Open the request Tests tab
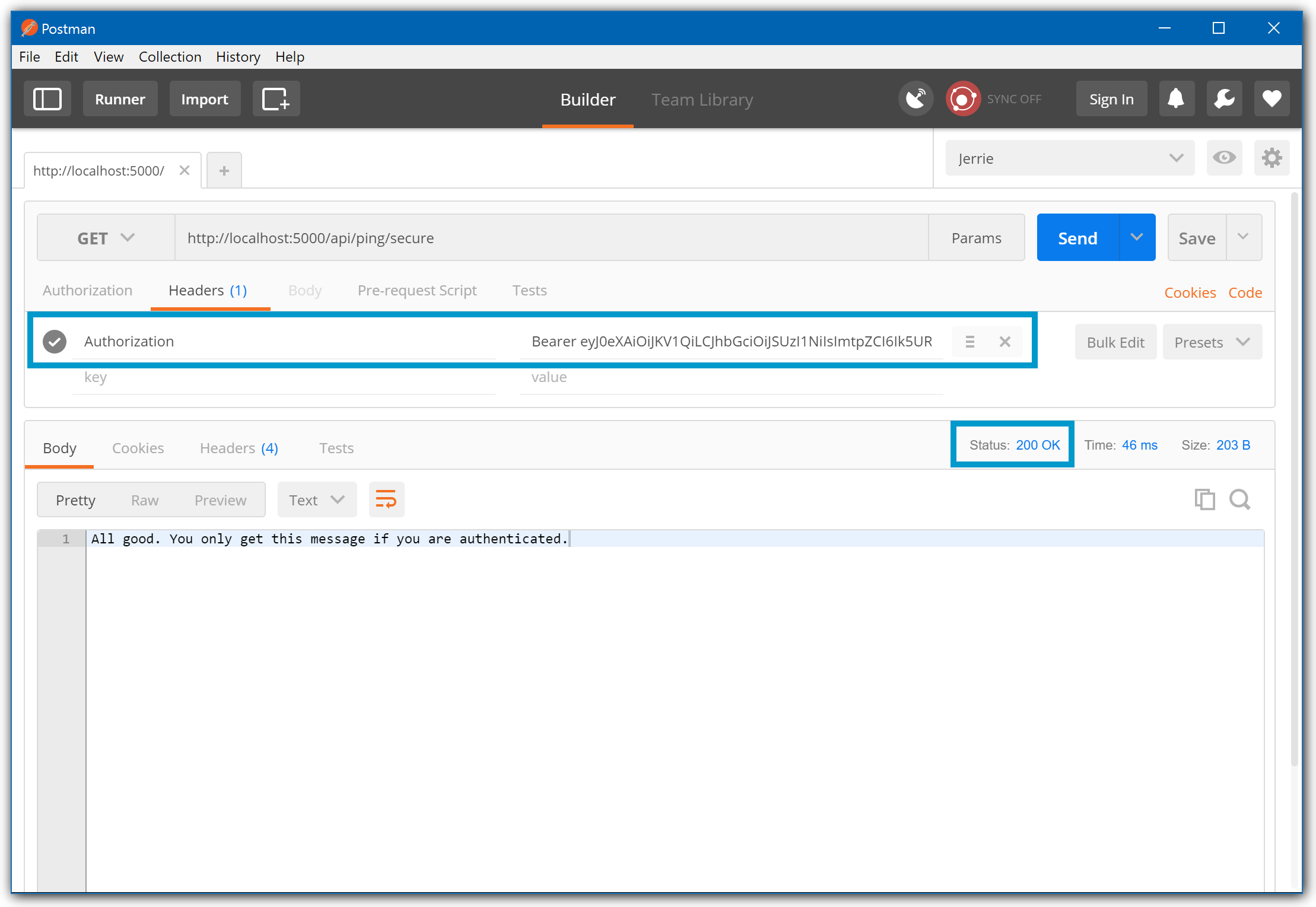The width and height of the screenshot is (1316, 907). click(529, 290)
